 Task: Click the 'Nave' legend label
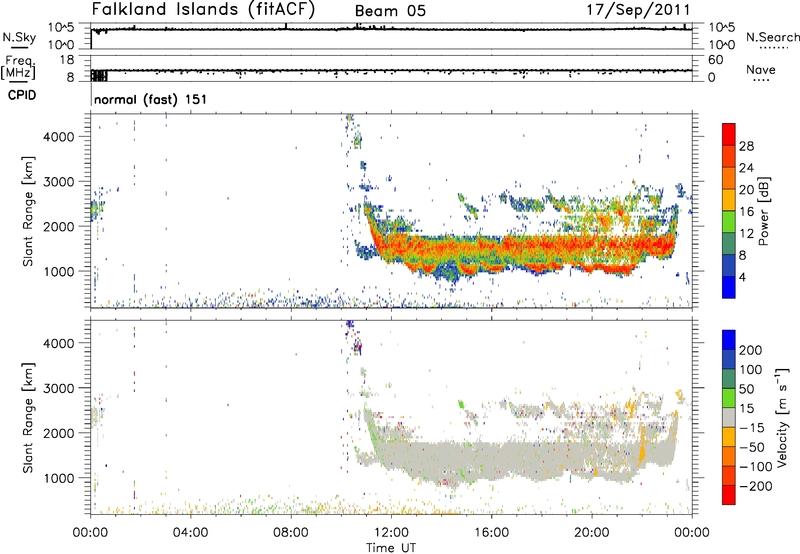coord(760,69)
